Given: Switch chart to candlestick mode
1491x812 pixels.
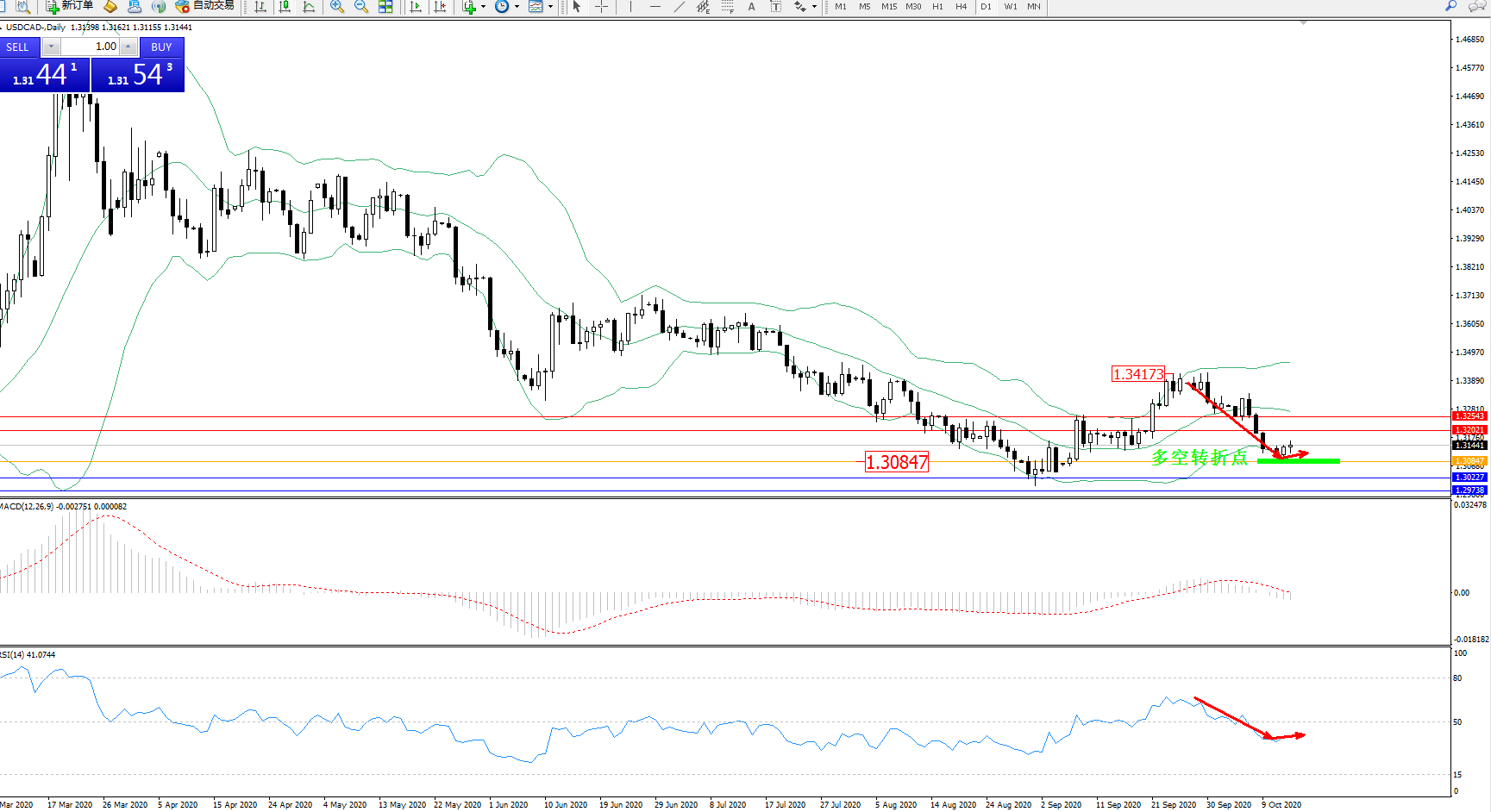Looking at the screenshot, I should click(x=285, y=7).
